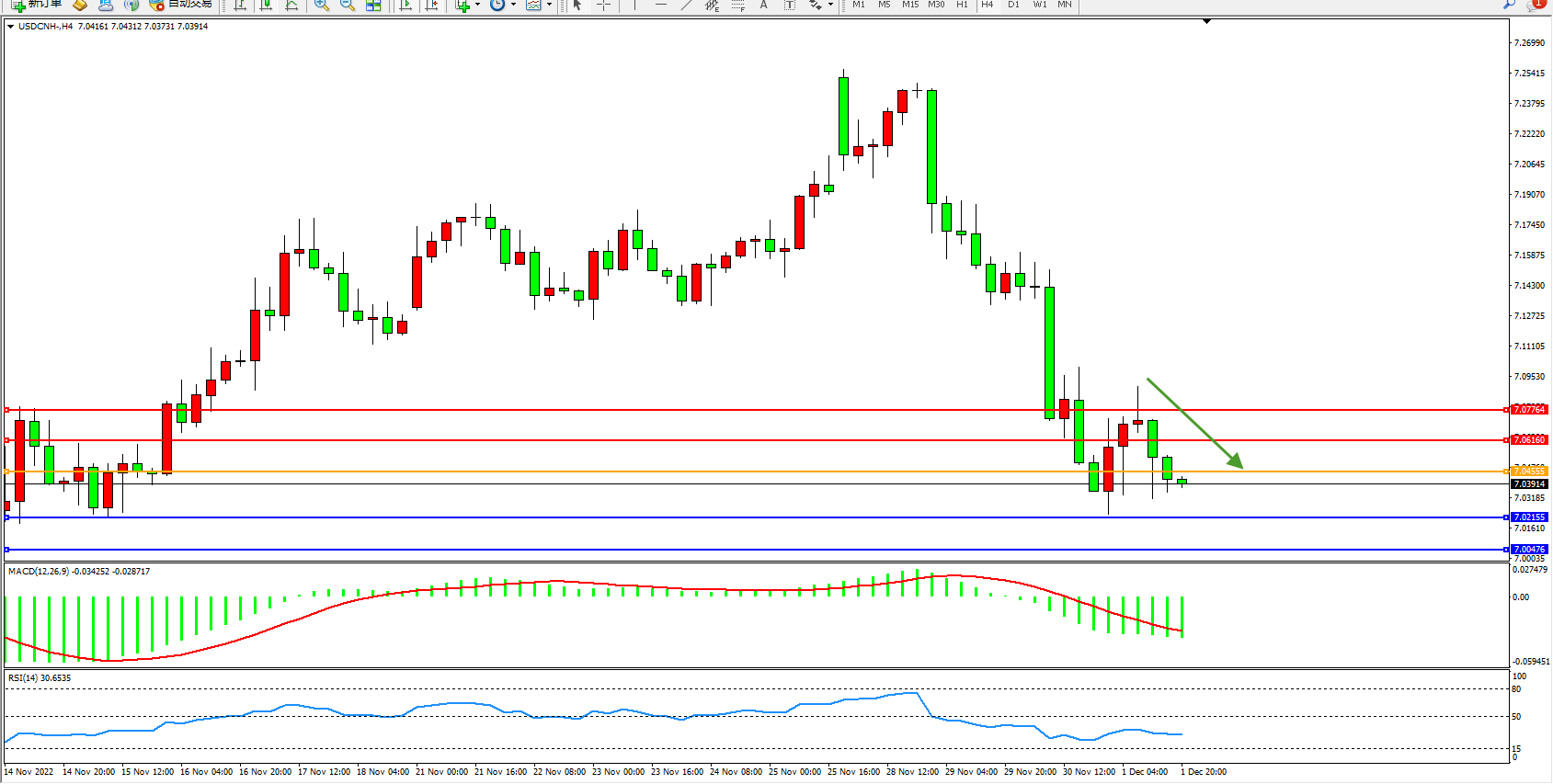Click the AutoTrading (自动交易) button
This screenshot has height=784, width=1553.
point(181,5)
